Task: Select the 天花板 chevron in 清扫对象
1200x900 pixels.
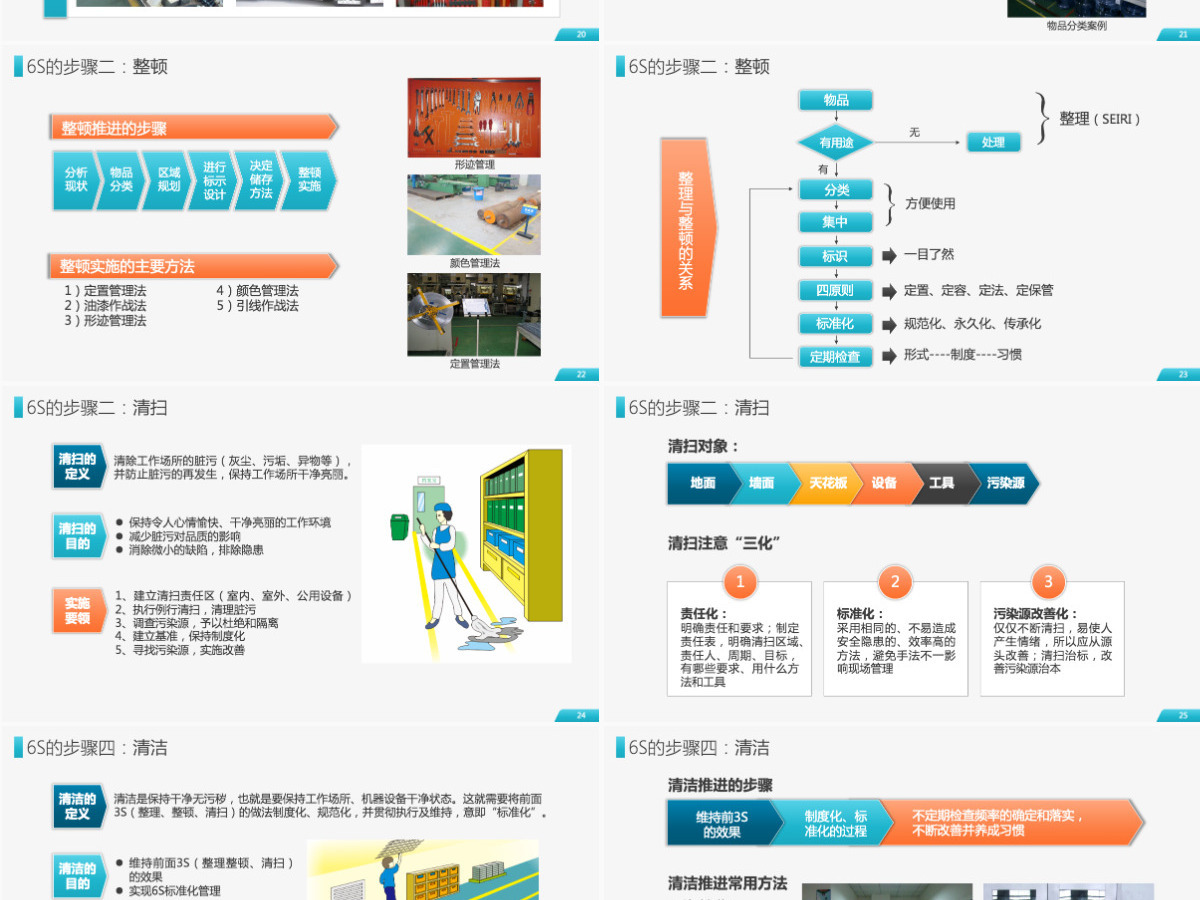Action: (x=826, y=483)
